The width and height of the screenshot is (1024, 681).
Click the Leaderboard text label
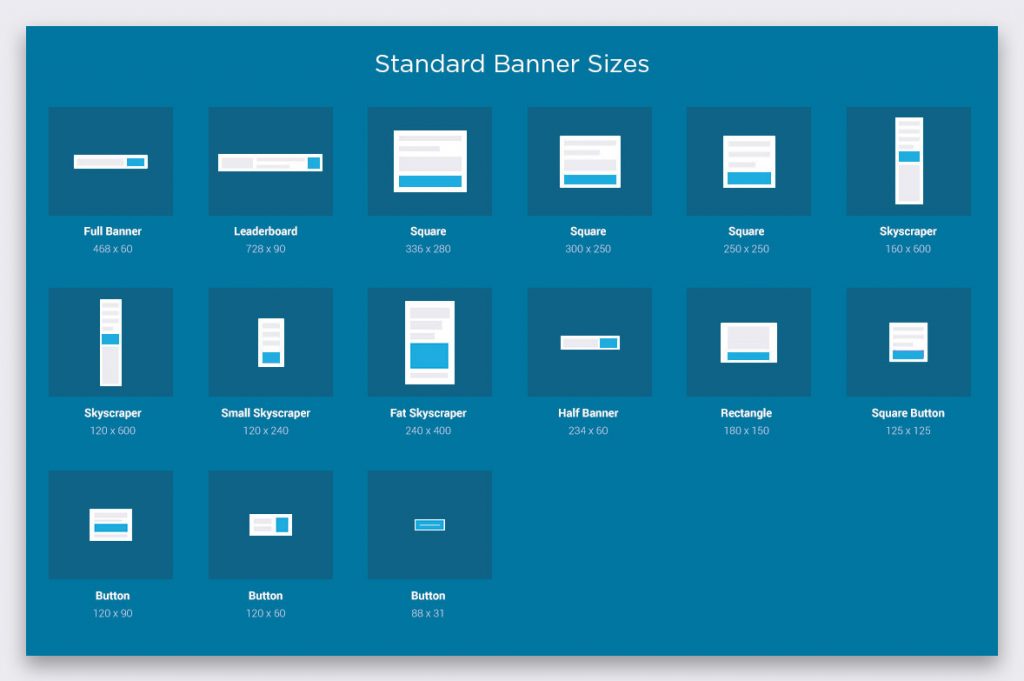tap(266, 231)
